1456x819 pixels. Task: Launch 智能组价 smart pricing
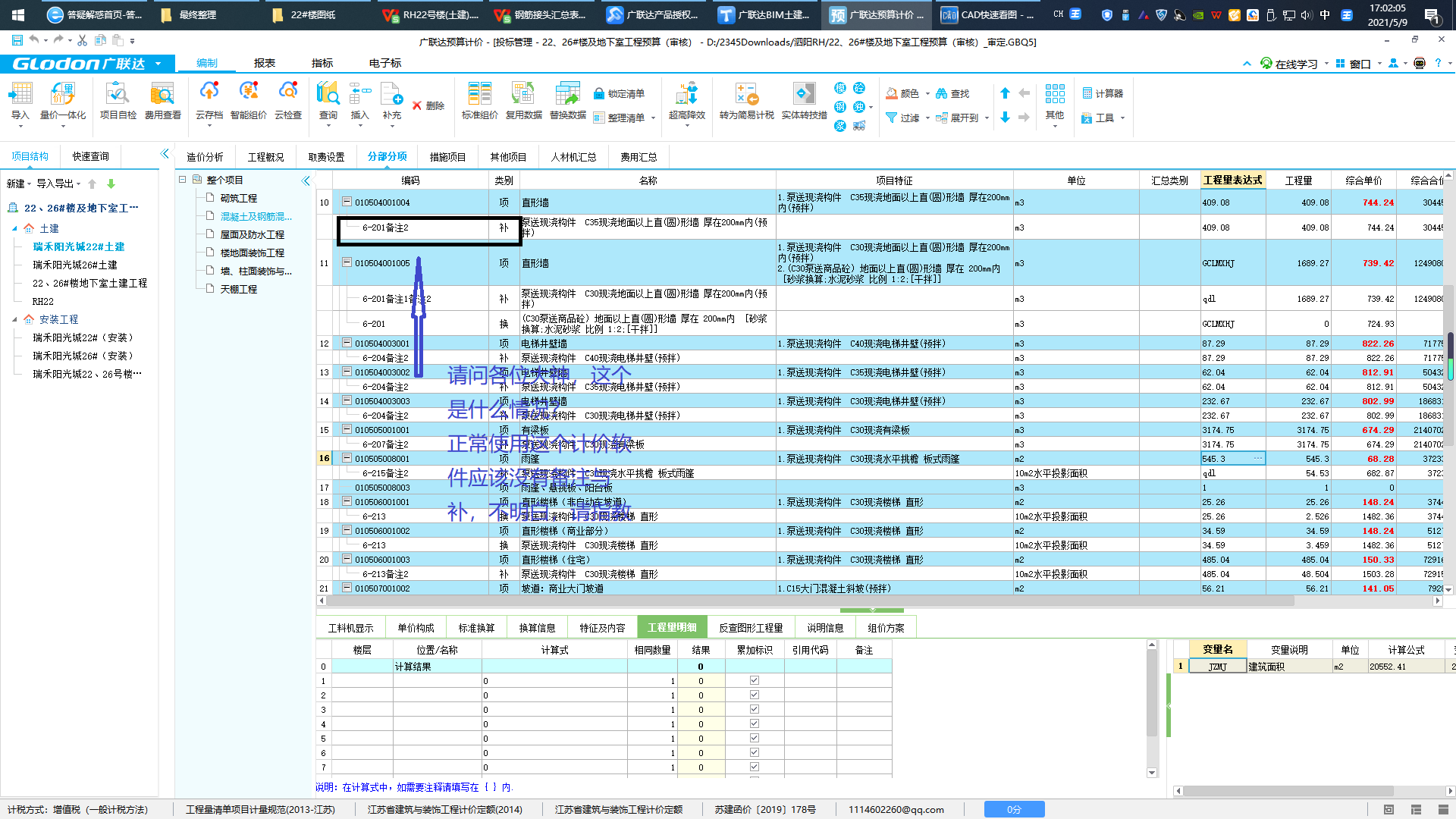click(249, 101)
